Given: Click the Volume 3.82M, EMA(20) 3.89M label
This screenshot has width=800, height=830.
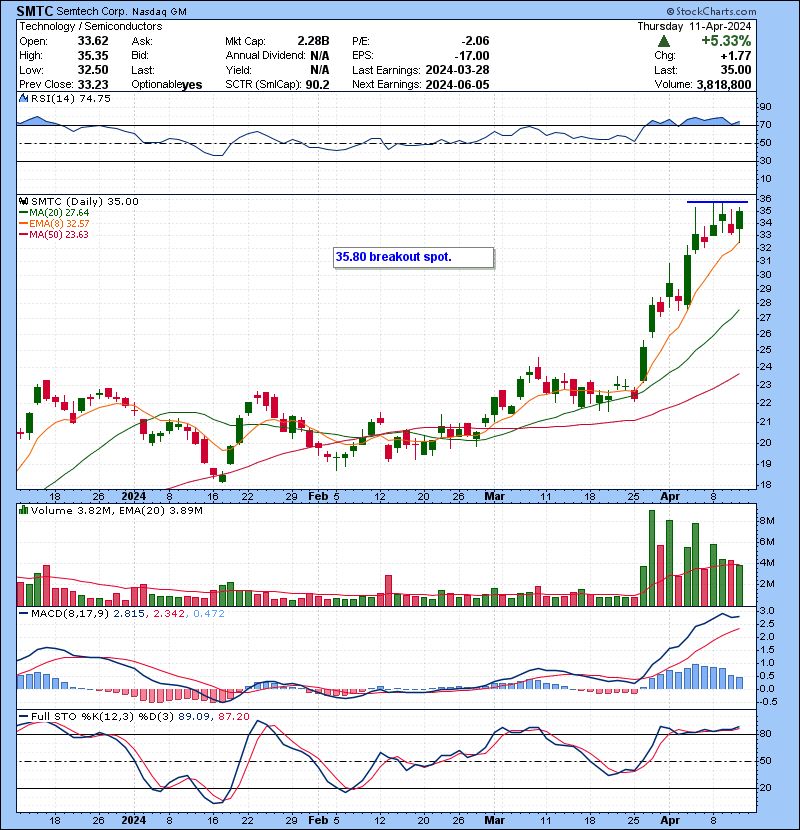Looking at the screenshot, I should 116,510.
